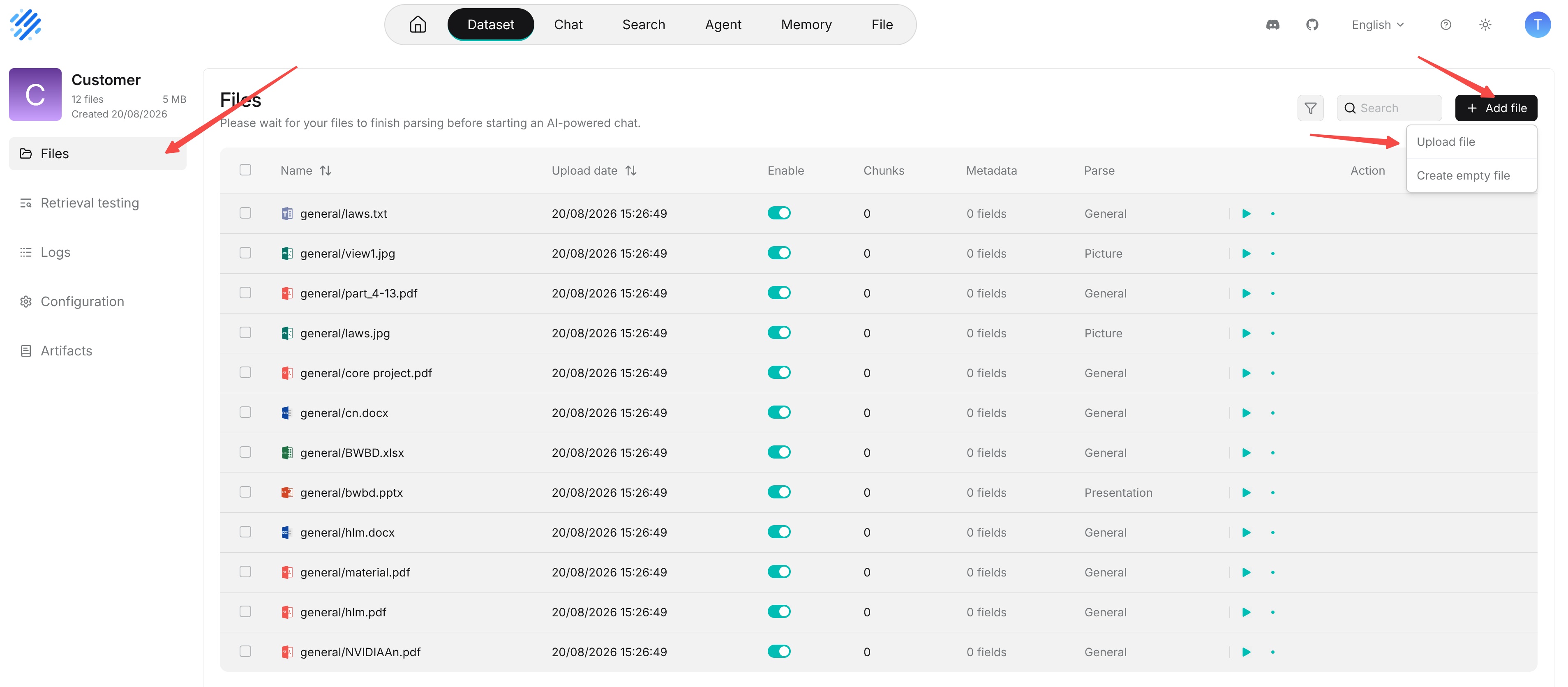Choose Upload file from menu
Viewport: 1568px width, 687px height.
click(1471, 142)
